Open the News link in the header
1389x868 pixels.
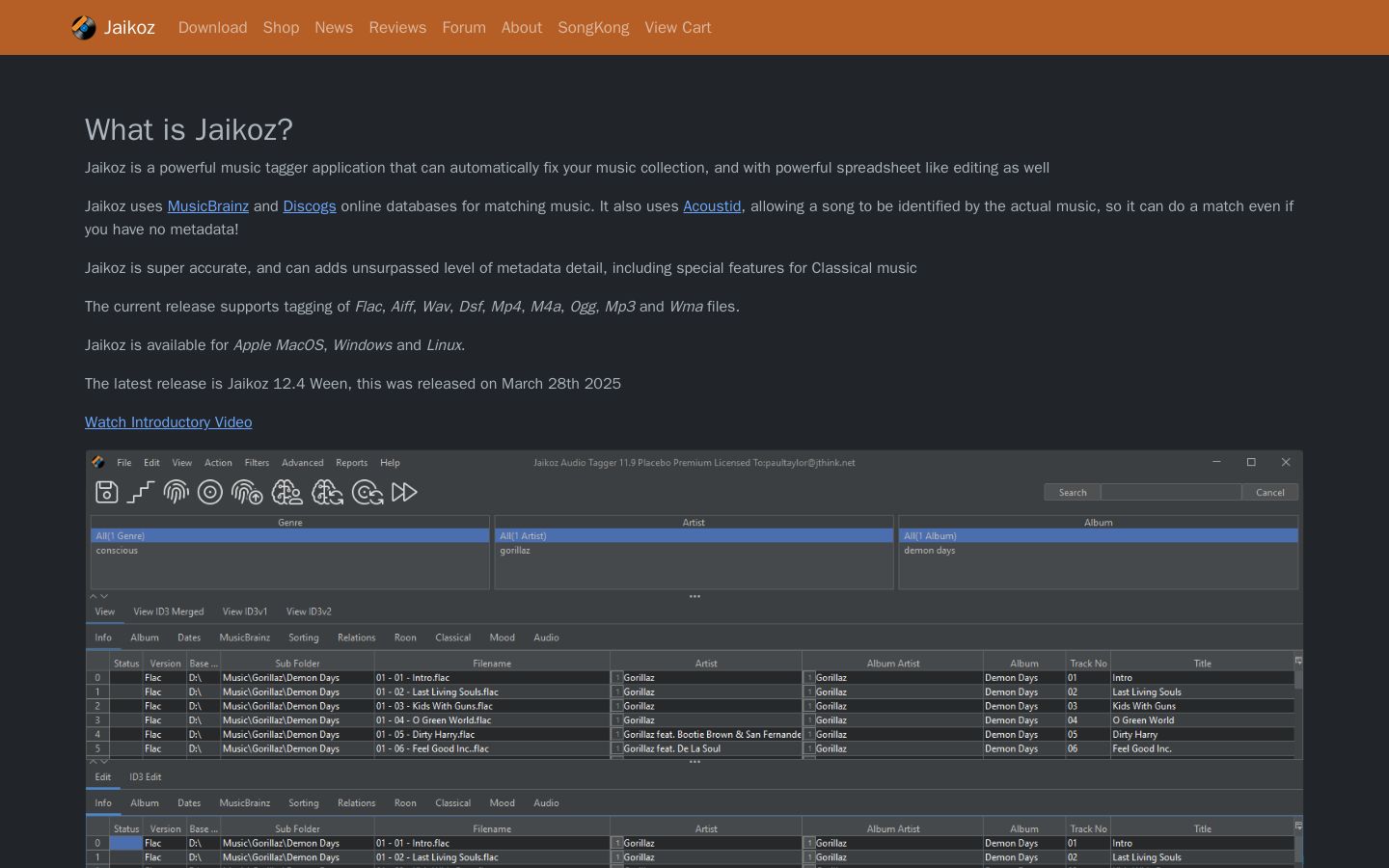(x=334, y=28)
